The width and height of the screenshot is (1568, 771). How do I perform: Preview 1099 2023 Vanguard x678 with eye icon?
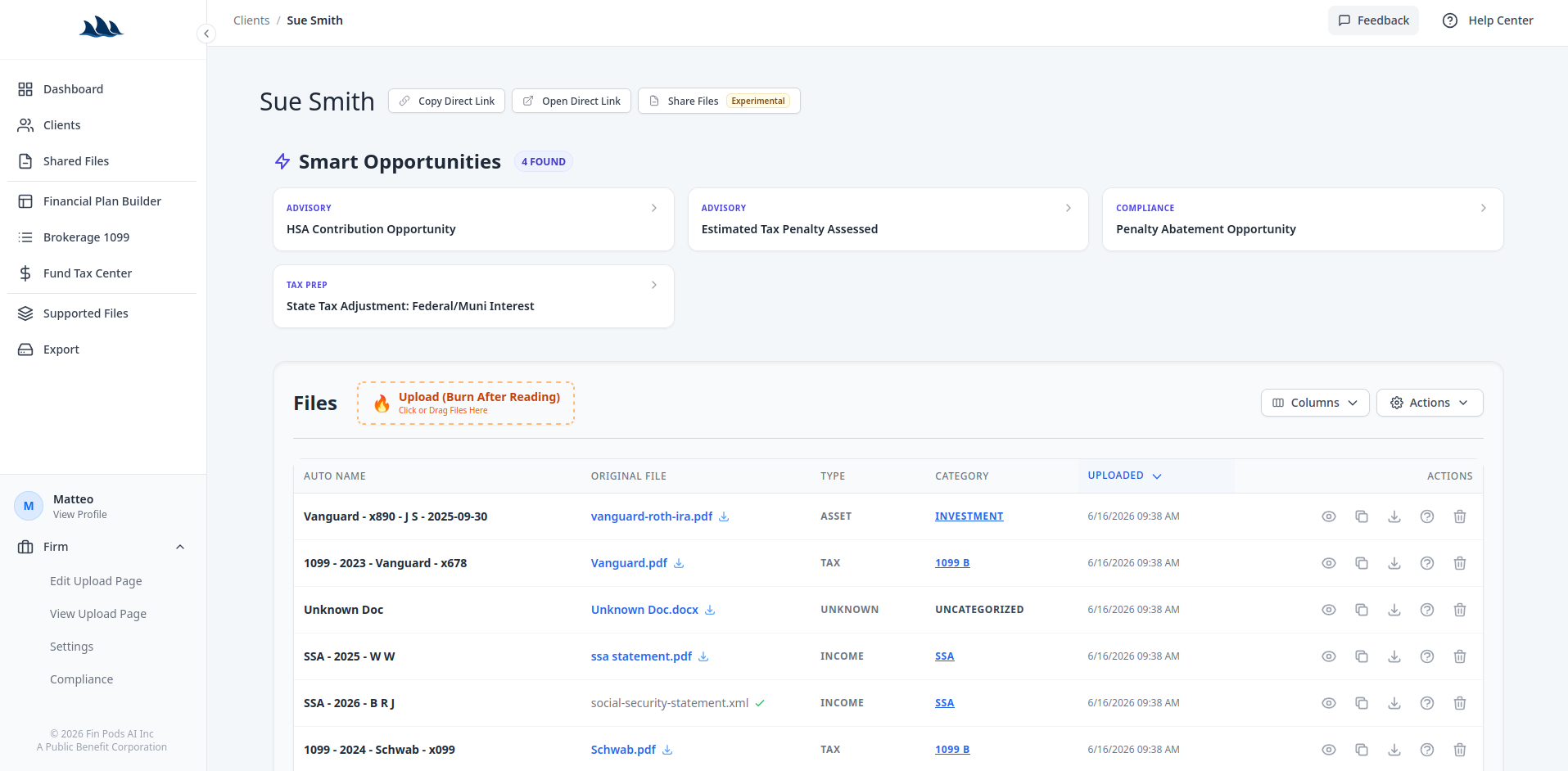tap(1329, 563)
